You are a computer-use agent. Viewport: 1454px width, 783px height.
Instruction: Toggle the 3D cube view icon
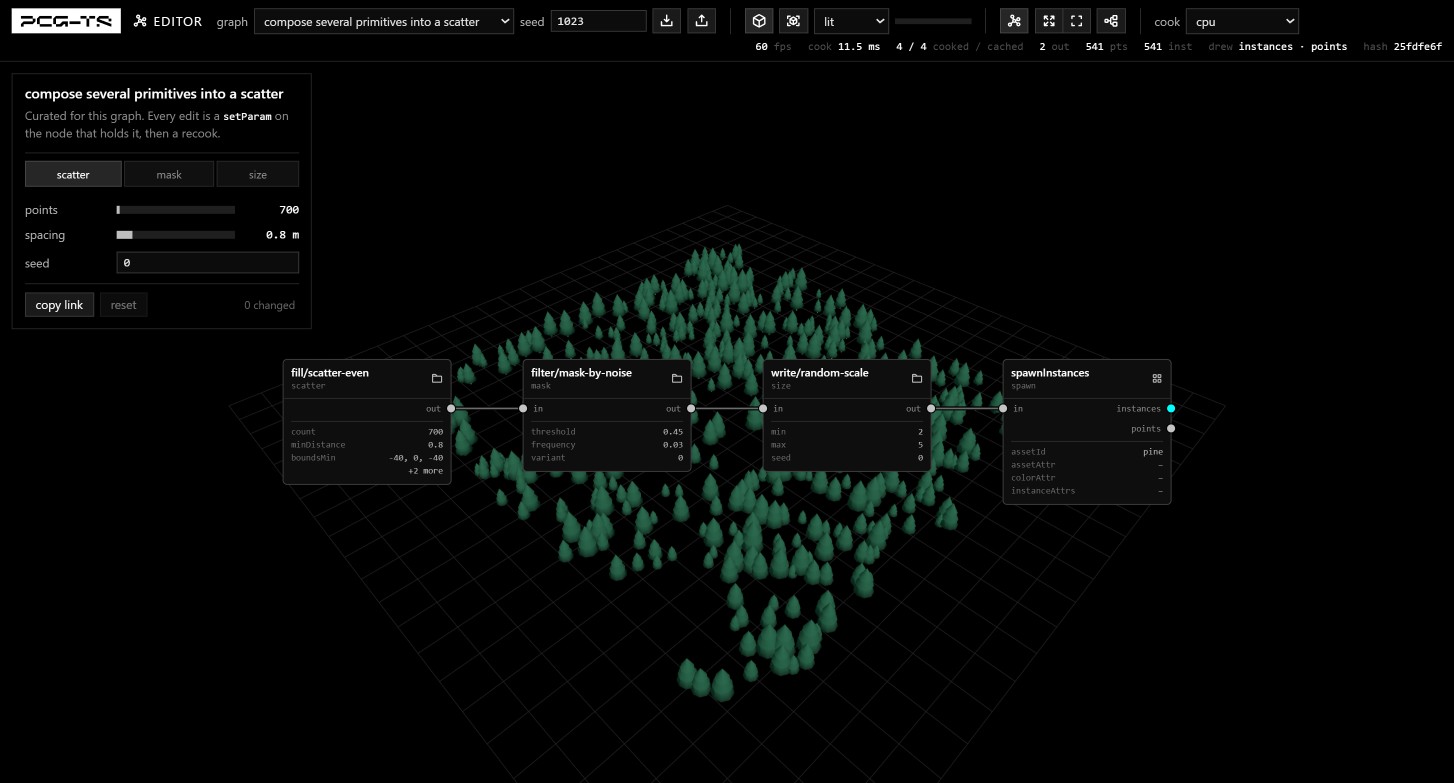[759, 21]
